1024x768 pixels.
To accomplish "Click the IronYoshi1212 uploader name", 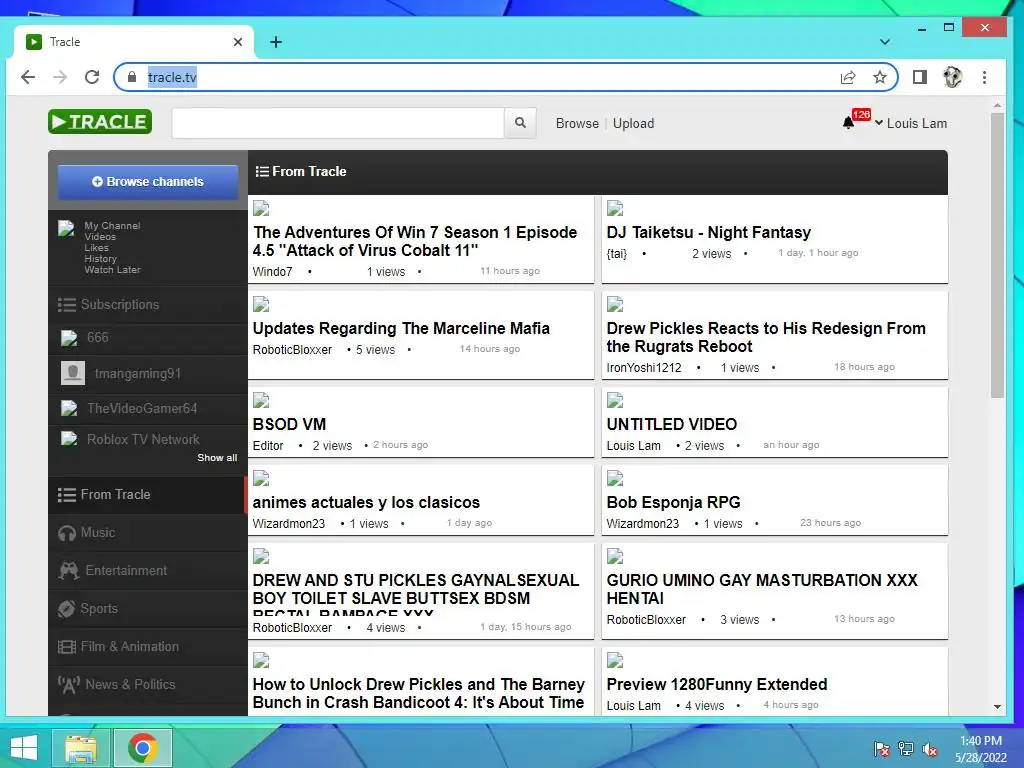I will click(x=644, y=368).
